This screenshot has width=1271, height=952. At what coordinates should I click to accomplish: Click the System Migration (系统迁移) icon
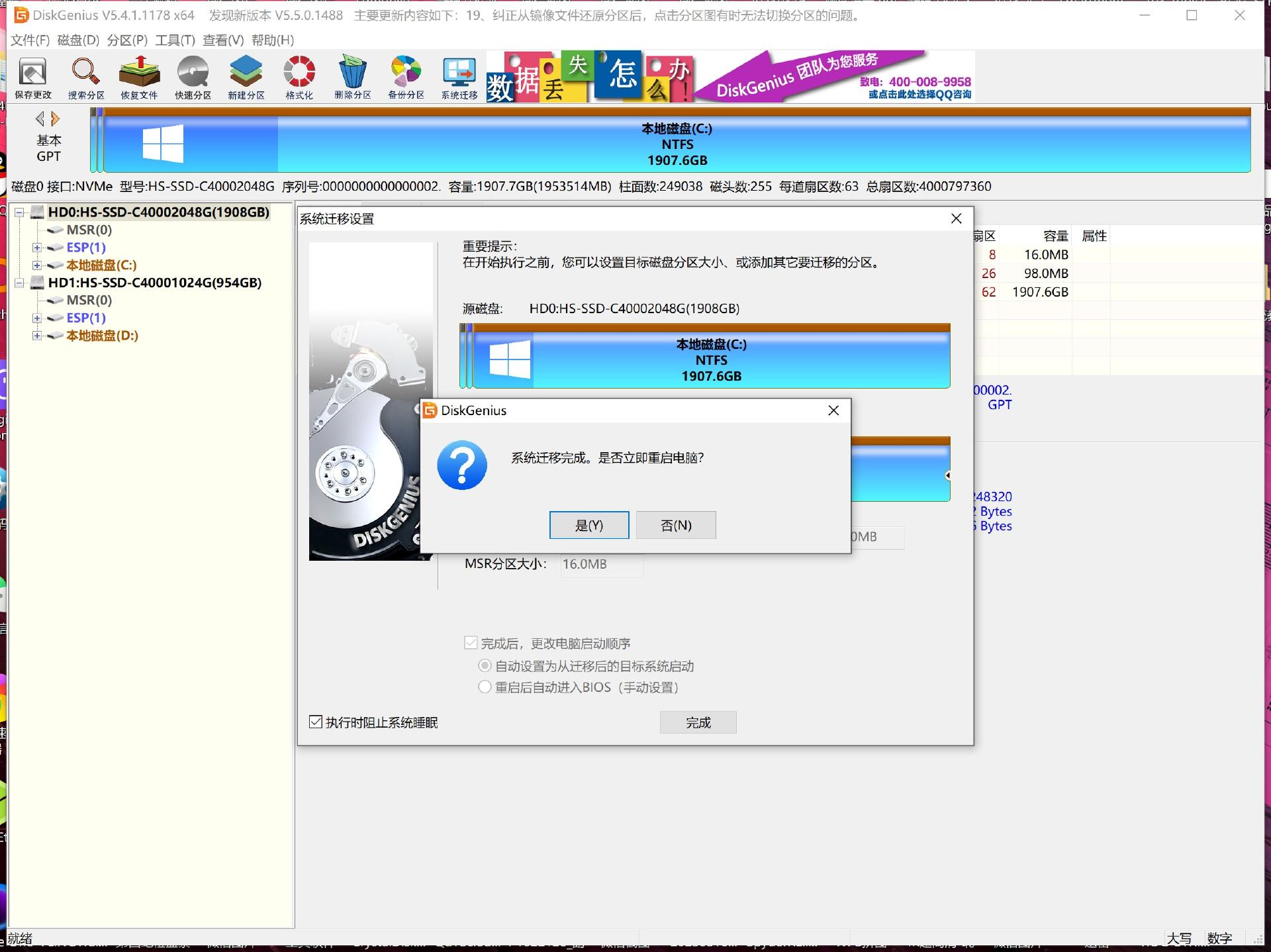tap(459, 77)
